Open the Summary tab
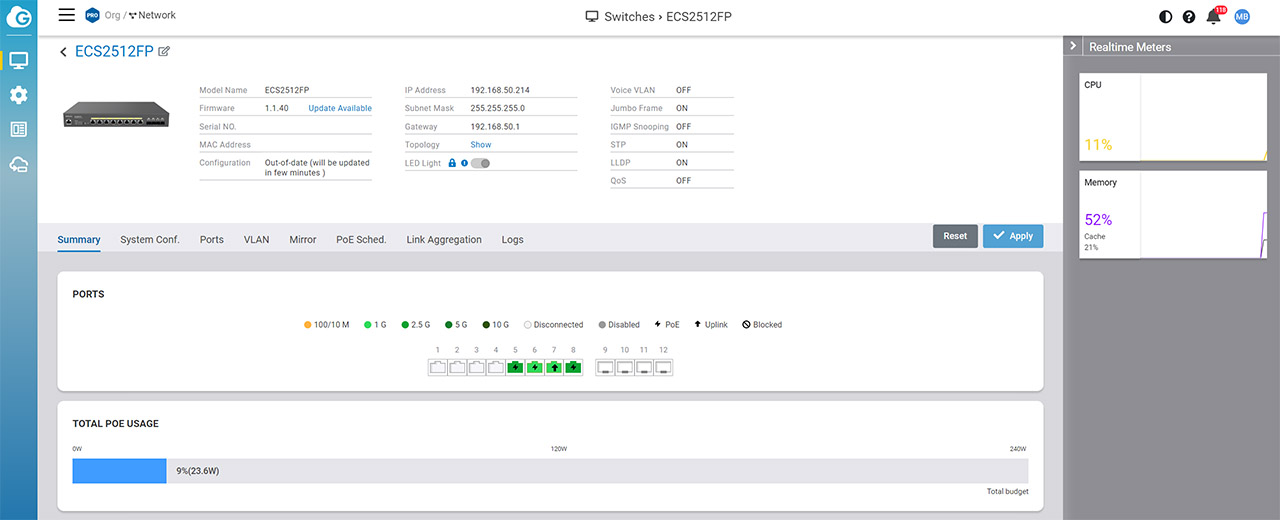Viewport: 1280px width, 520px height. (79, 239)
